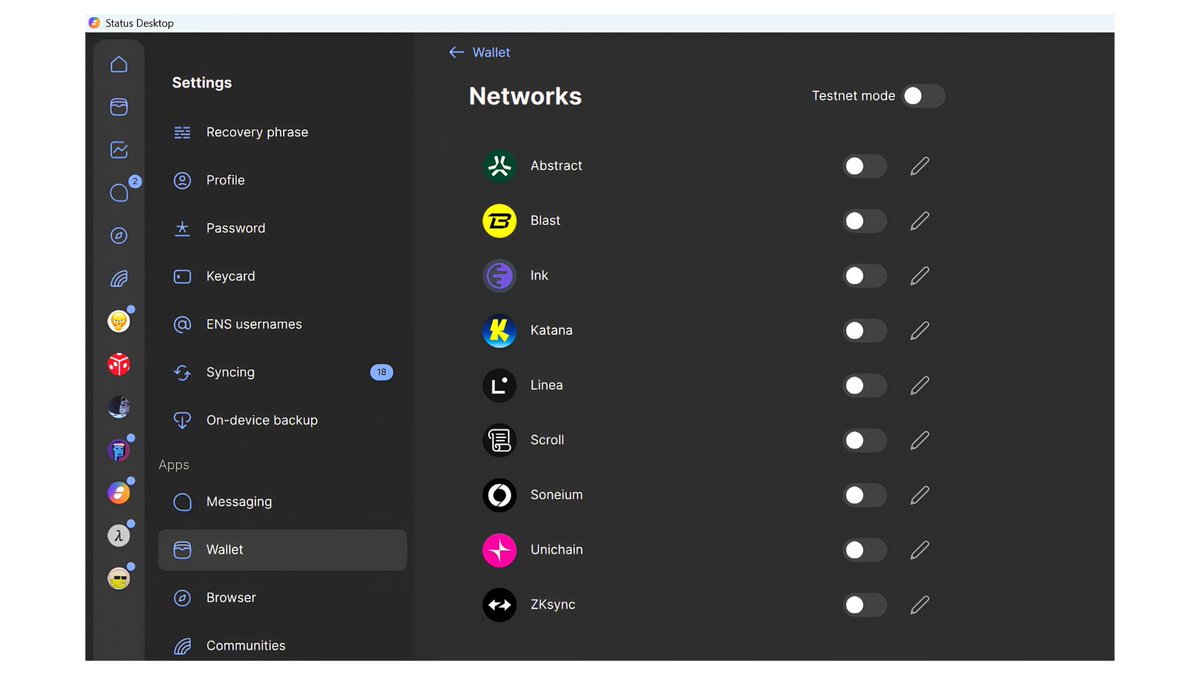The height and width of the screenshot is (675, 1200).
Task: Open Keycard settings
Action: [x=283, y=276]
